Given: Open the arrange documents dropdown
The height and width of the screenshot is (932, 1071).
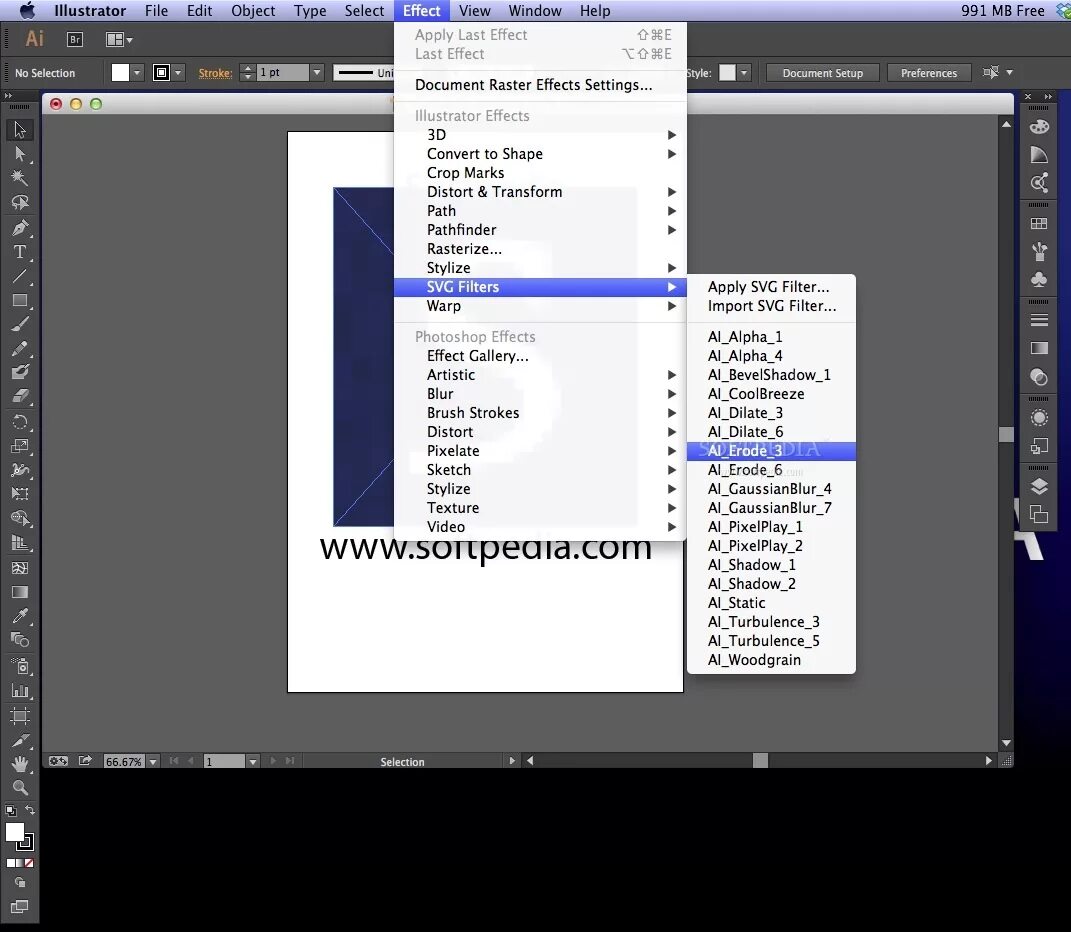Looking at the screenshot, I should (119, 40).
